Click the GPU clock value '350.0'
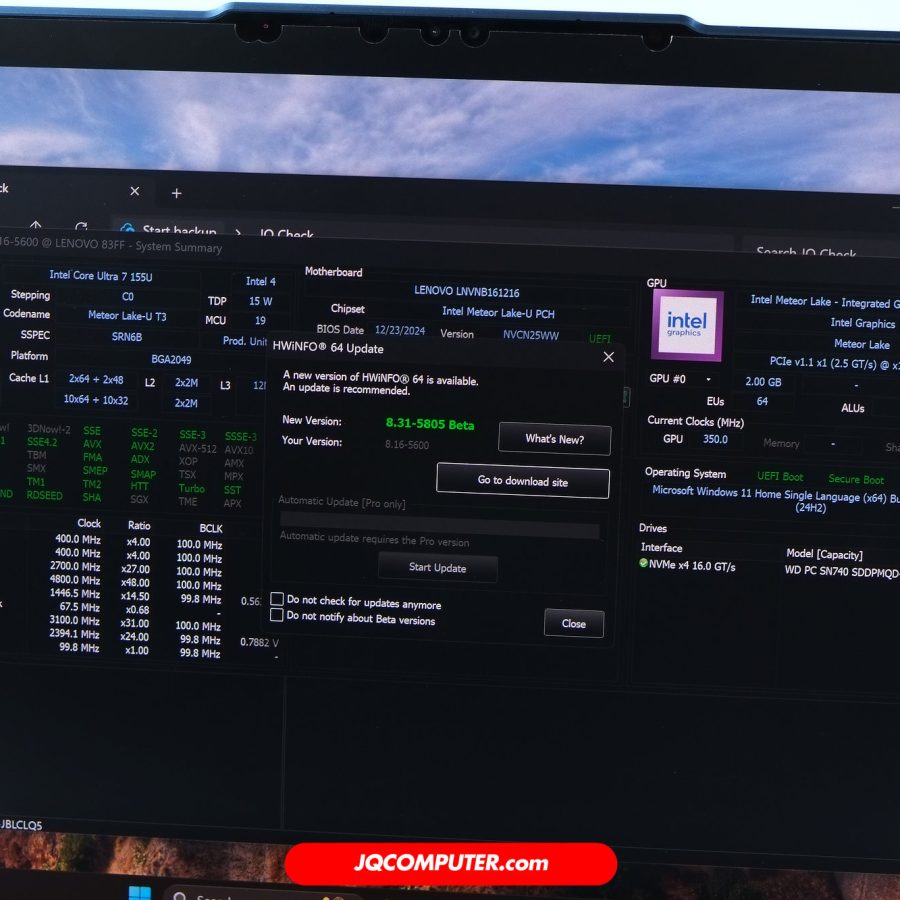Viewport: 900px width, 900px height. pyautogui.click(x=715, y=439)
